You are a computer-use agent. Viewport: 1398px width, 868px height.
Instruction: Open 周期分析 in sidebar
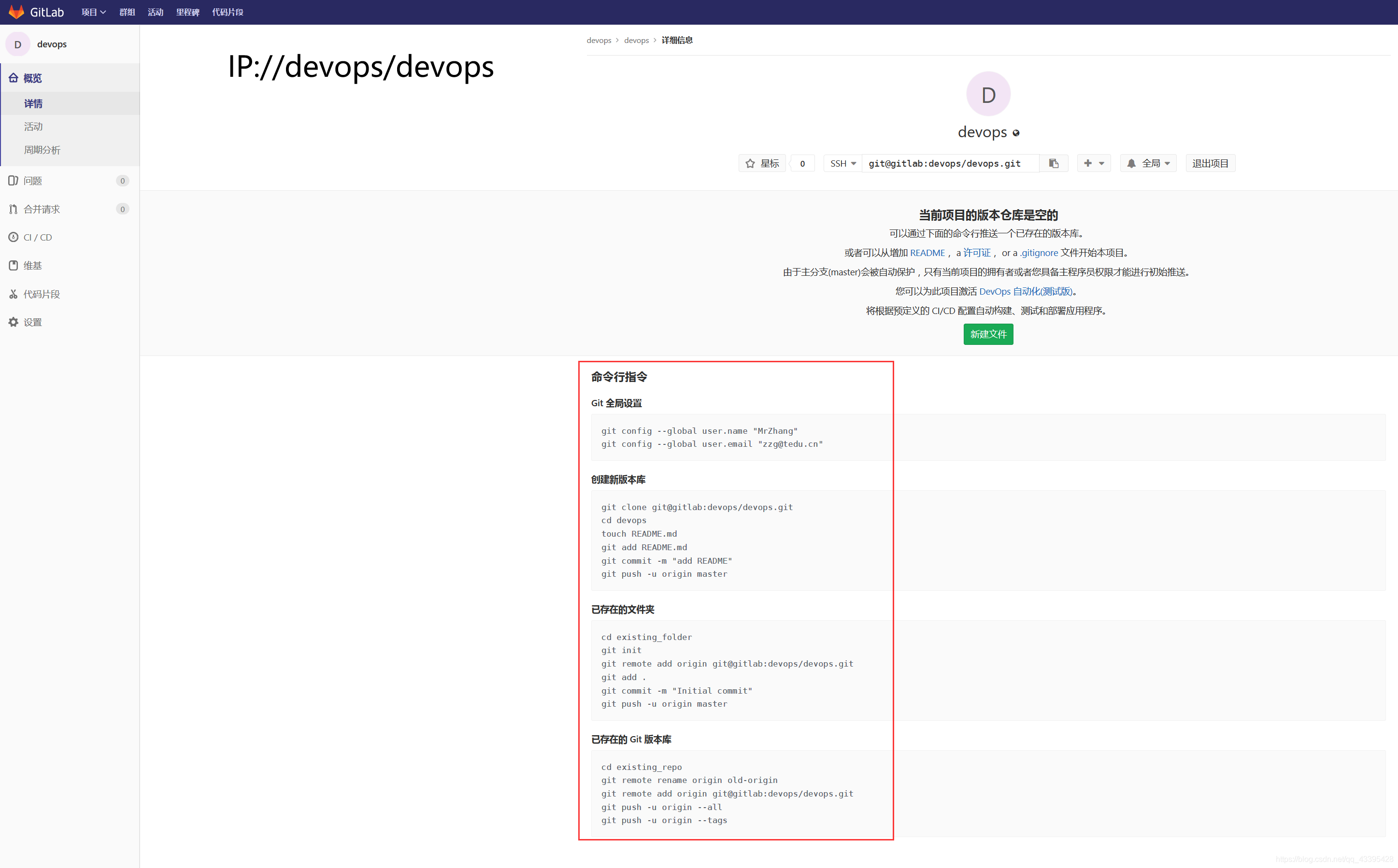(42, 150)
